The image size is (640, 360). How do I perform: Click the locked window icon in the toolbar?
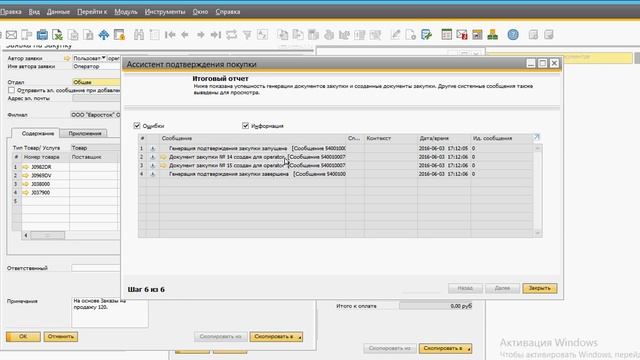pos(119,35)
